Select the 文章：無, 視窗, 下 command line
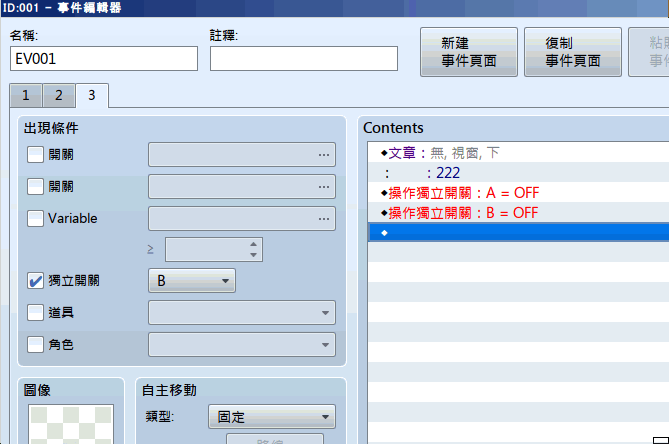669x444 pixels. tap(518, 152)
